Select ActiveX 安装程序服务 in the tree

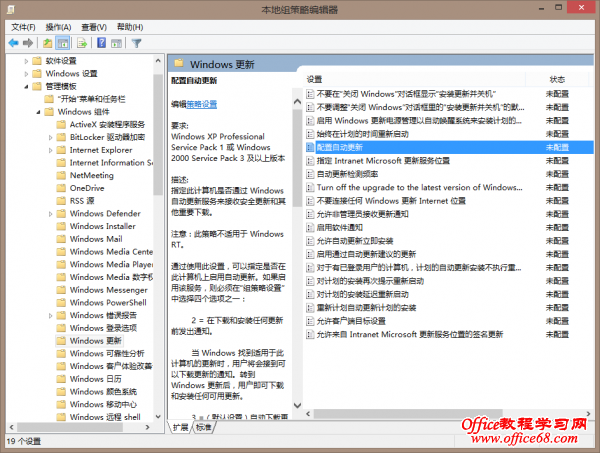point(107,124)
